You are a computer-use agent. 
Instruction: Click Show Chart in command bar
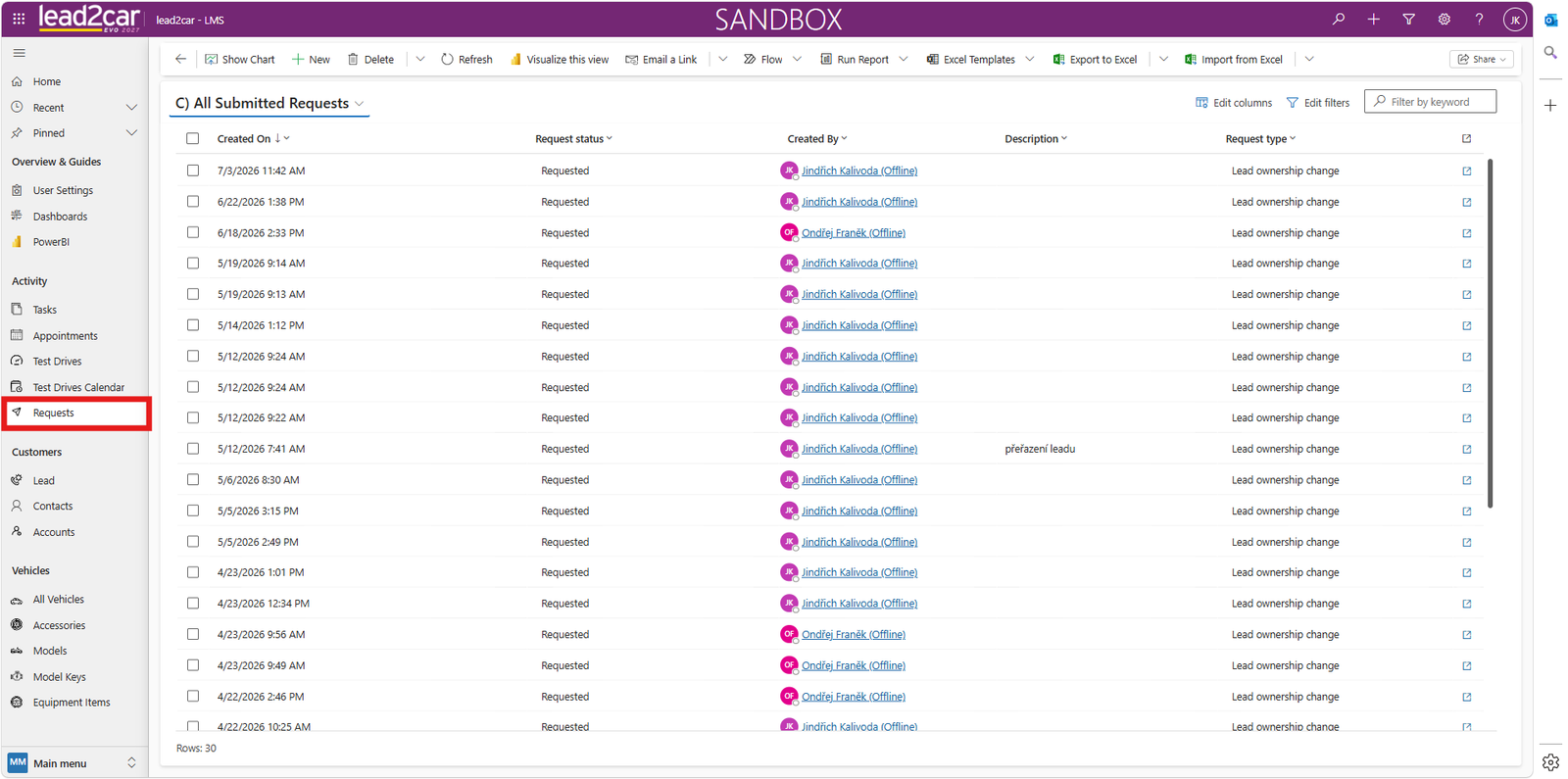[x=240, y=60]
